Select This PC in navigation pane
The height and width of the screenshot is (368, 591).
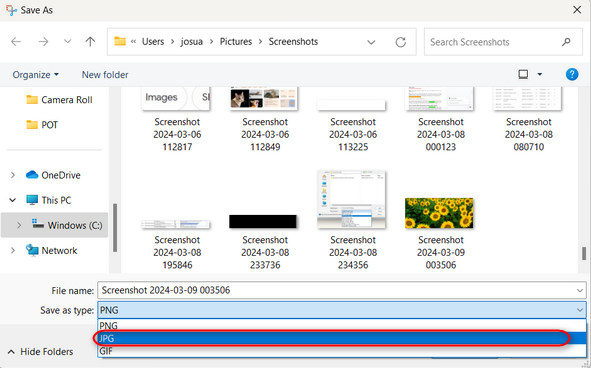[x=49, y=200]
